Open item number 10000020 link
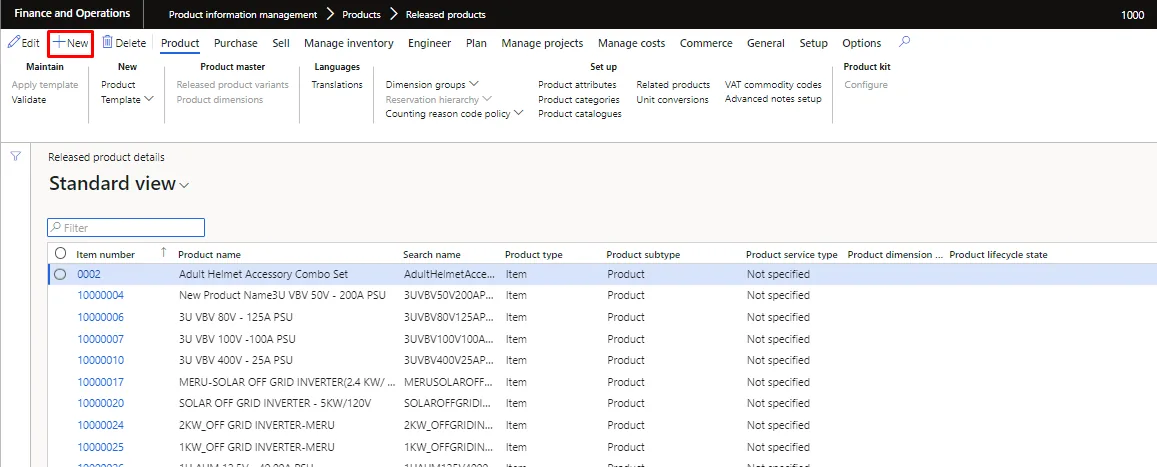Image resolution: width=1157 pixels, height=467 pixels. point(100,404)
